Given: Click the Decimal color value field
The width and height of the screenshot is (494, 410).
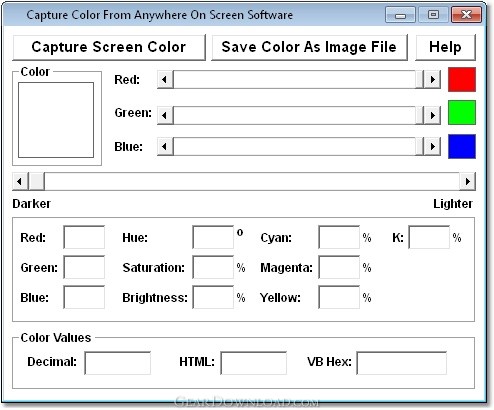Looking at the screenshot, I should coord(118,363).
